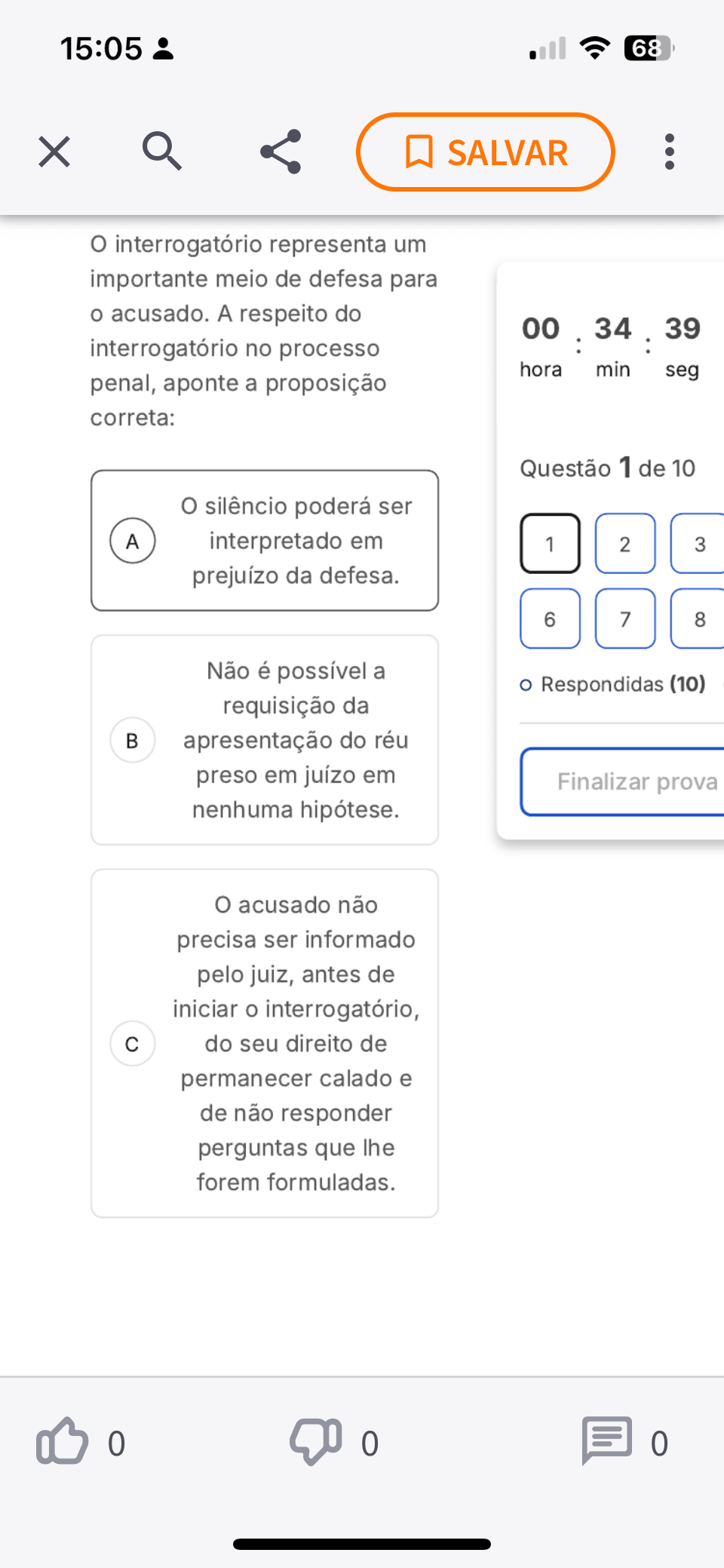Screen dimensions: 724x1568
Task: Open the three-dot overflow menu
Action: coord(669,152)
